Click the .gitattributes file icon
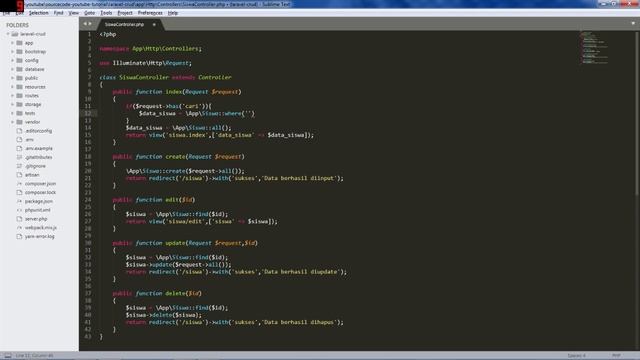This screenshot has width=640, height=360. click(19, 157)
